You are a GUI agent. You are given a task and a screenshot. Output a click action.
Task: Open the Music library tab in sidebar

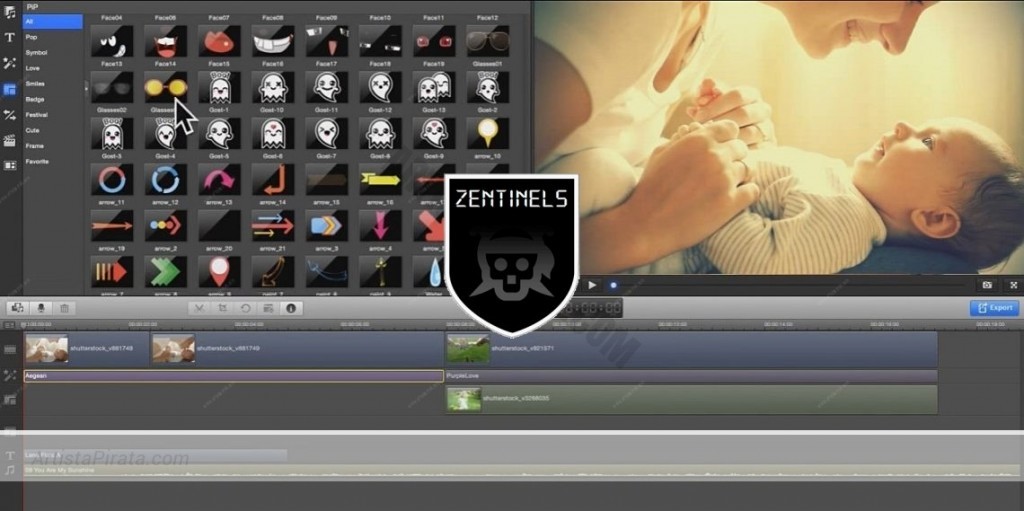(x=10, y=11)
